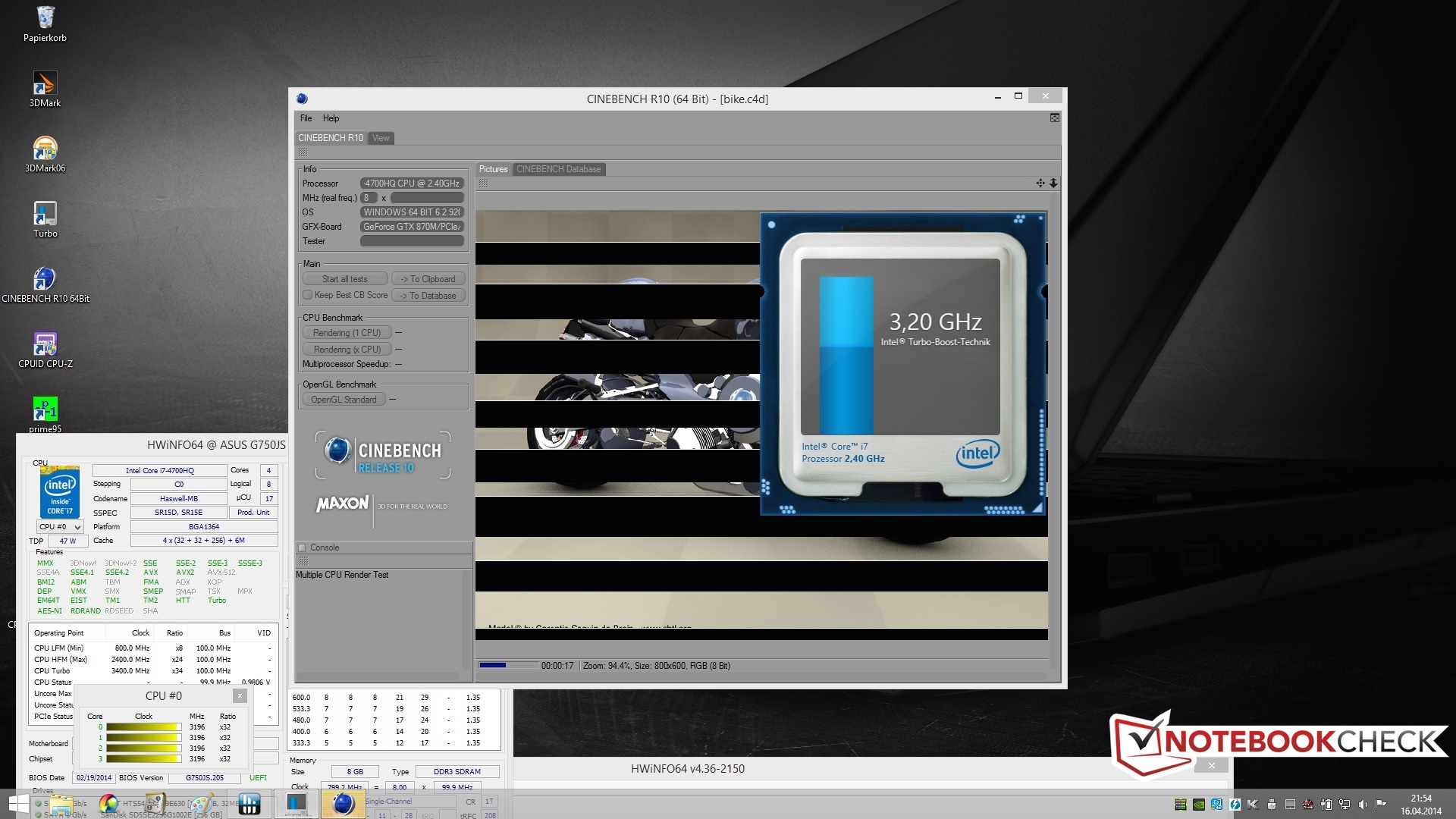Click the render progress bar

[507, 665]
